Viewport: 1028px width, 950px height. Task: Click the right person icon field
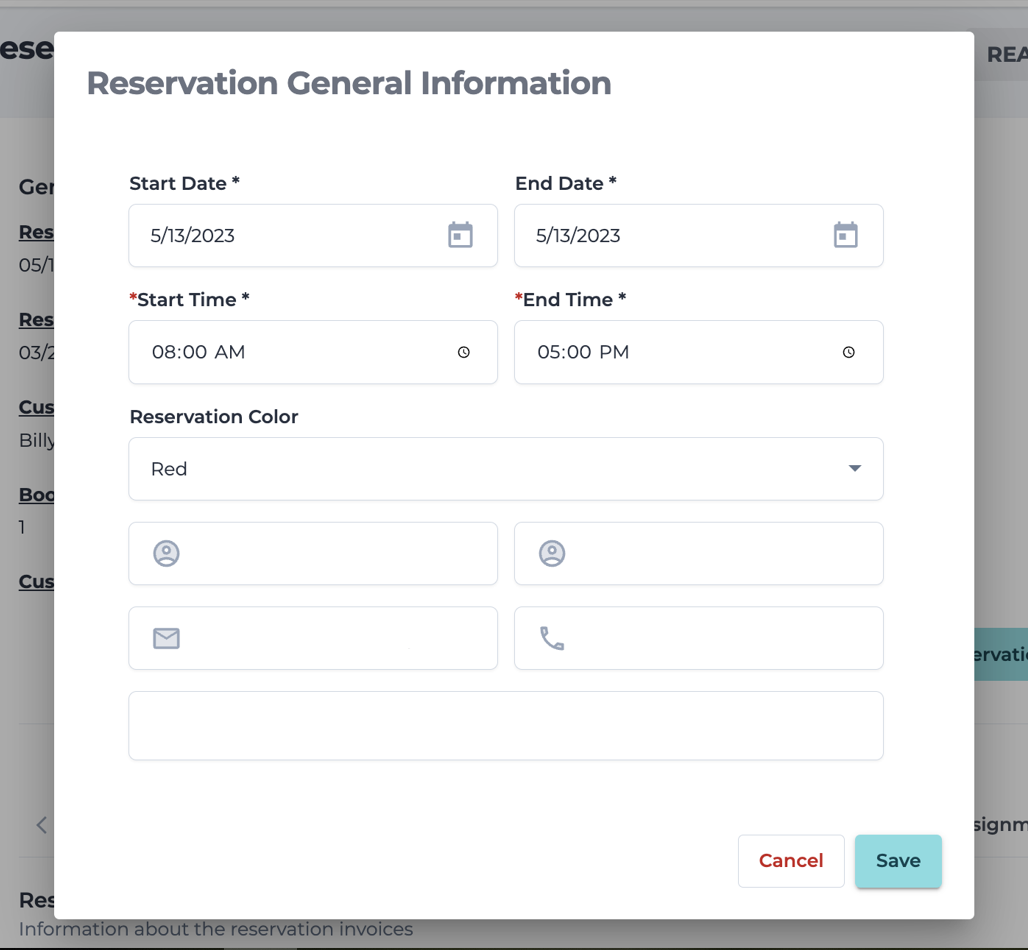point(698,553)
